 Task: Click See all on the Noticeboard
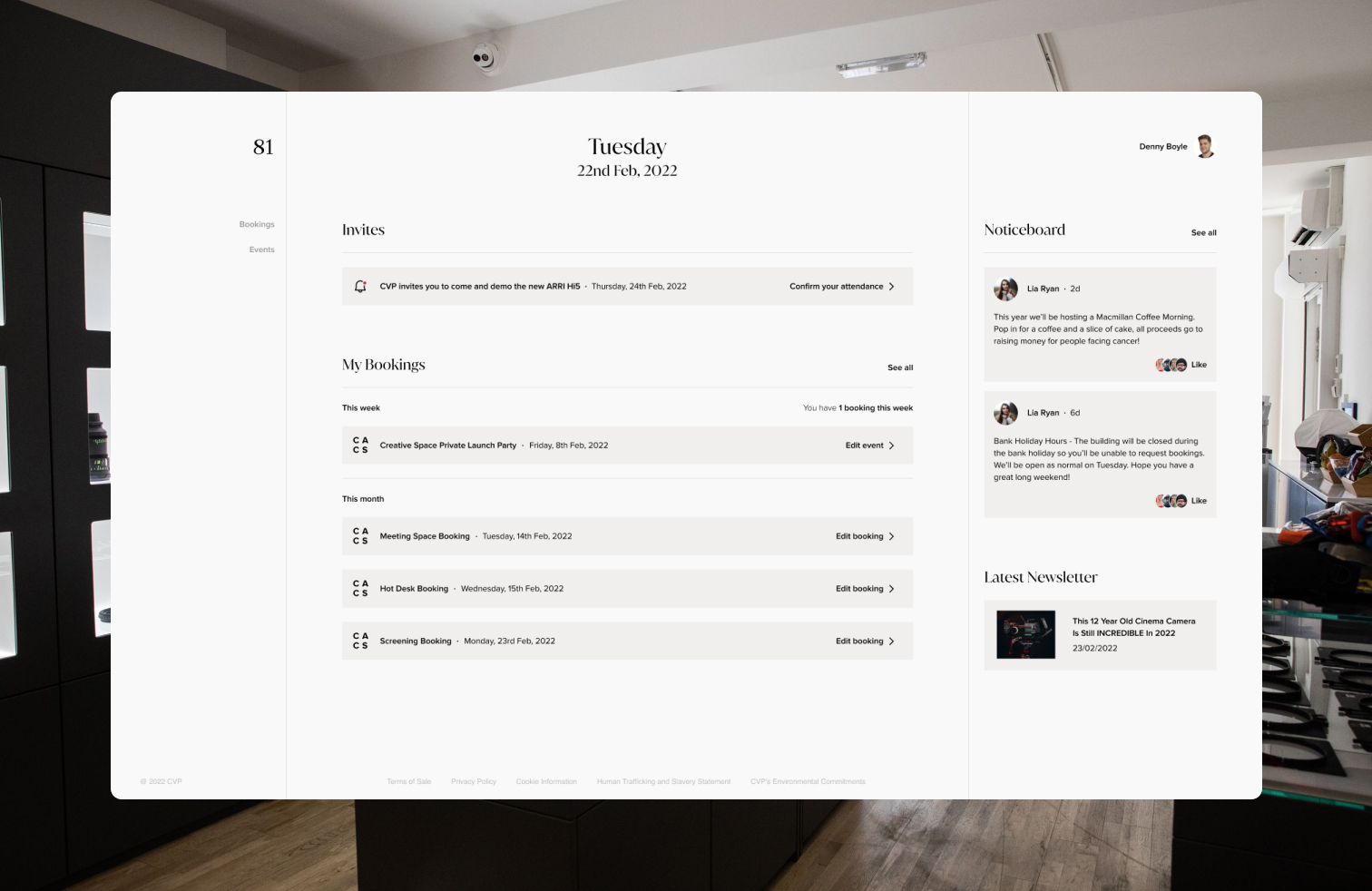pyautogui.click(x=1203, y=233)
